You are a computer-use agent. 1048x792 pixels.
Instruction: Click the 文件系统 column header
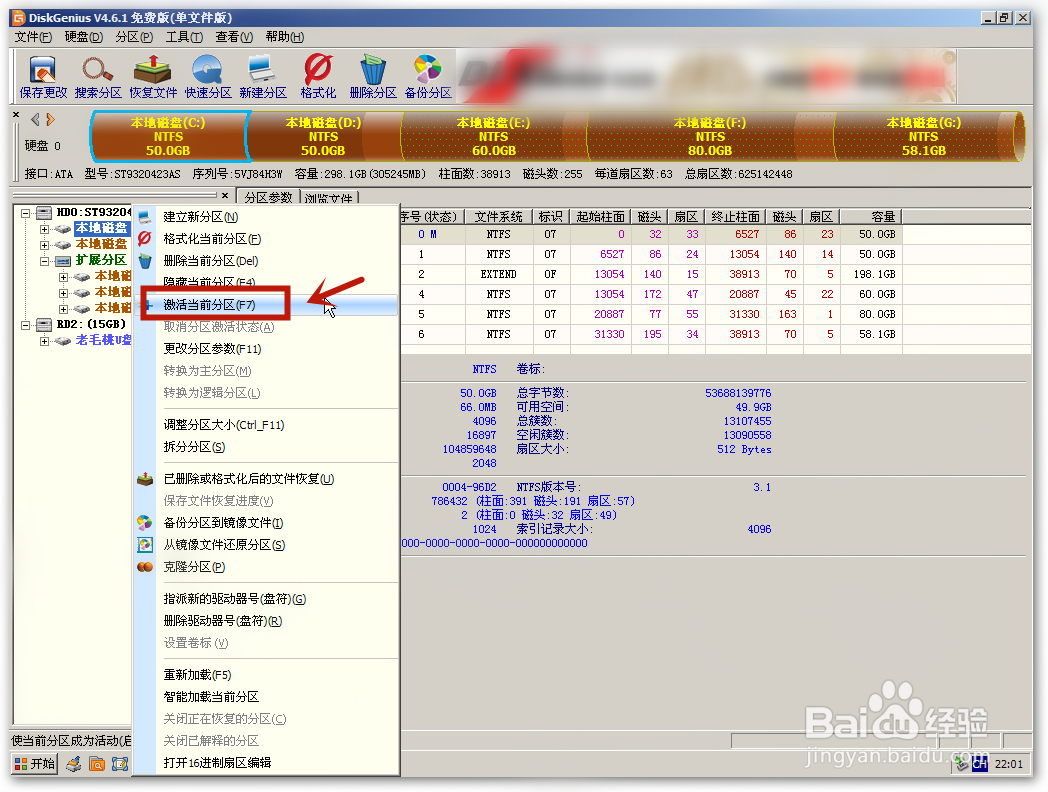click(x=499, y=217)
